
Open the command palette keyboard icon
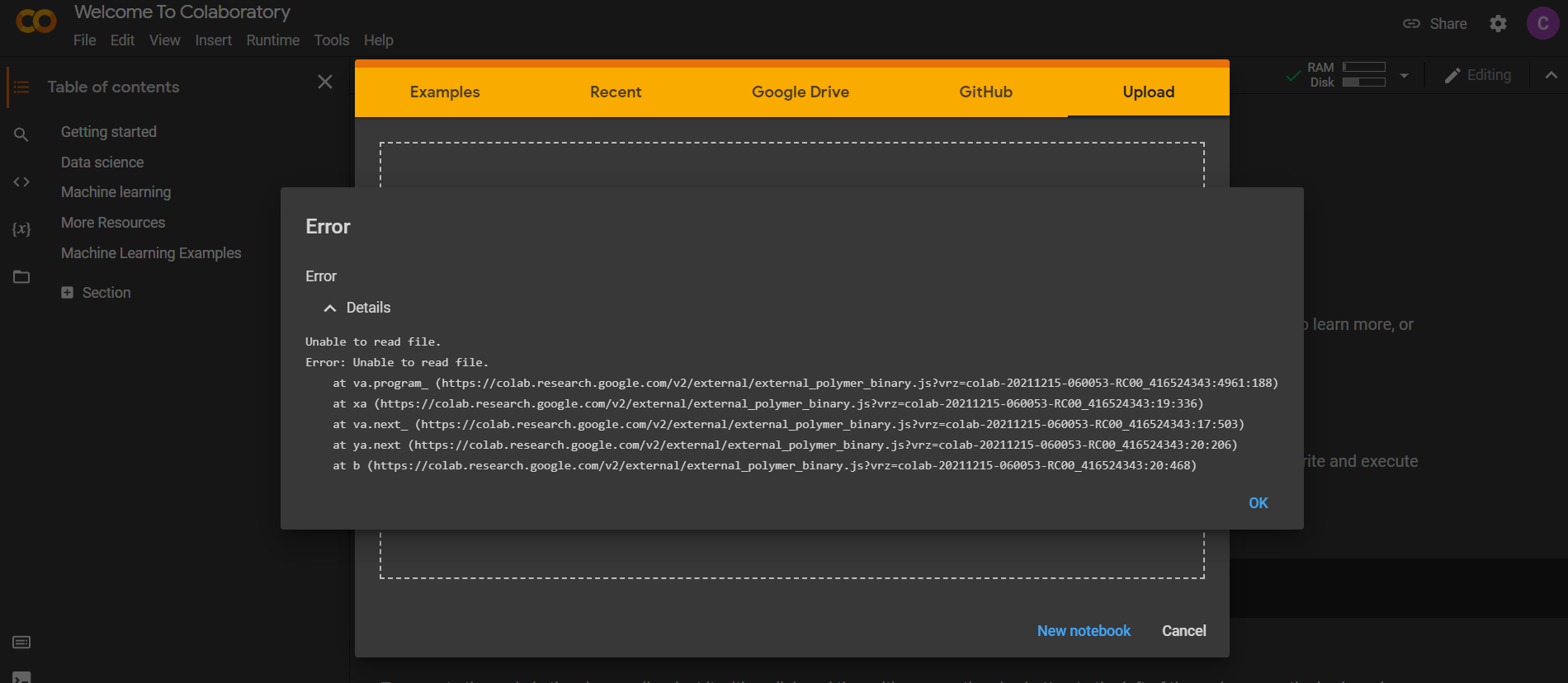click(x=21, y=642)
